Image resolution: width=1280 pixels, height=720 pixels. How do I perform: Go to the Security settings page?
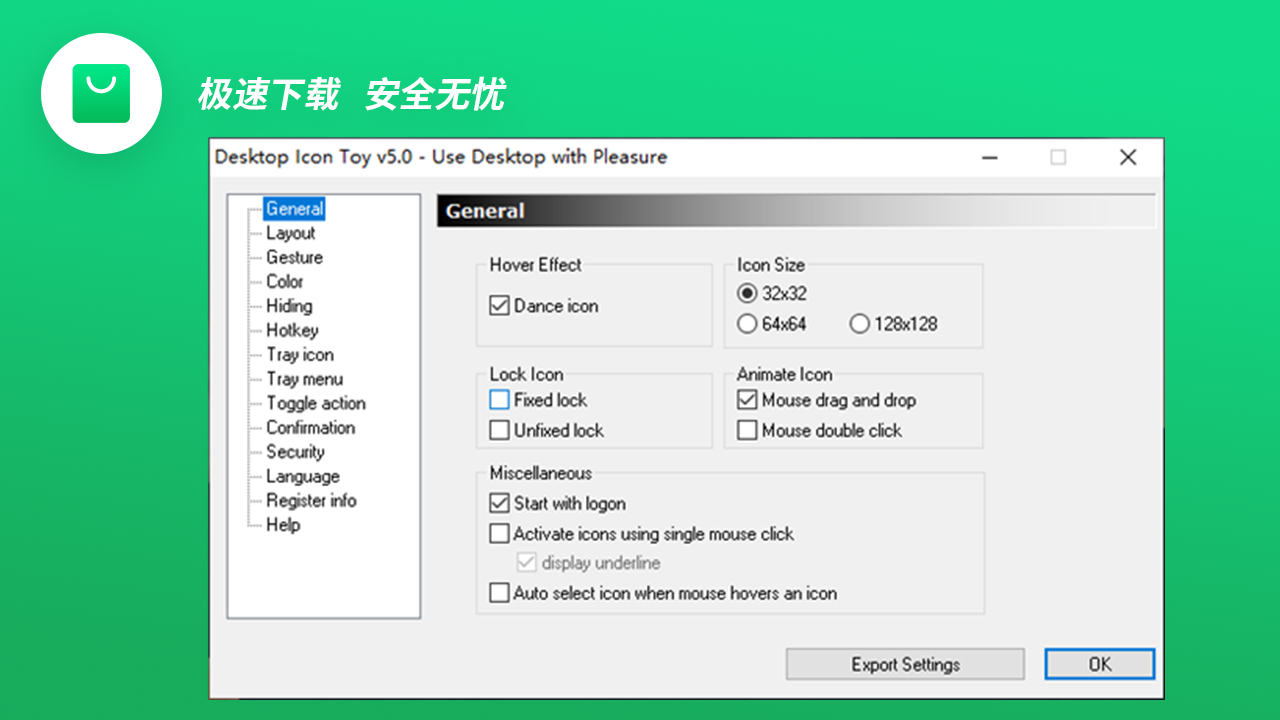(x=295, y=452)
